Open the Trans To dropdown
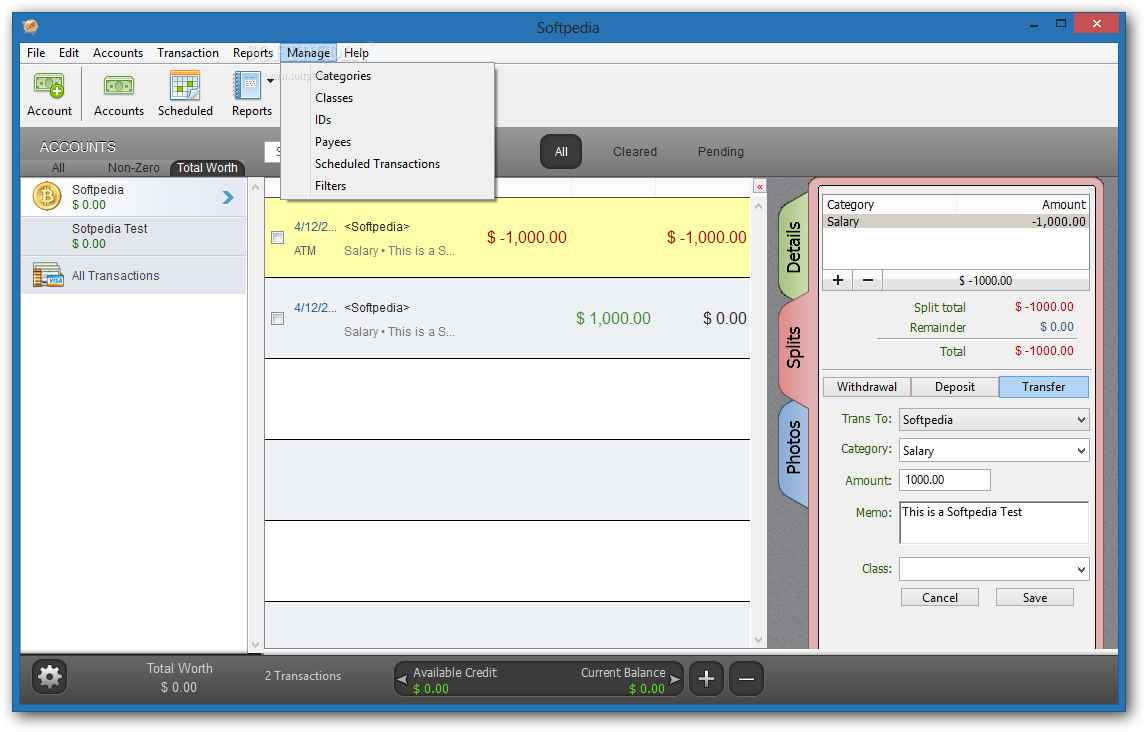 (994, 420)
